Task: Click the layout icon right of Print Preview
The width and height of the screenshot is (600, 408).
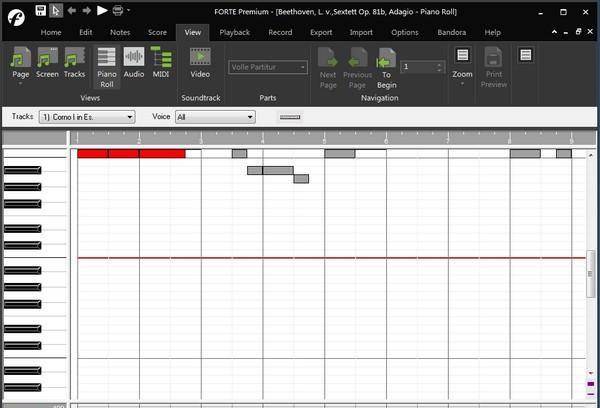Action: (x=526, y=55)
